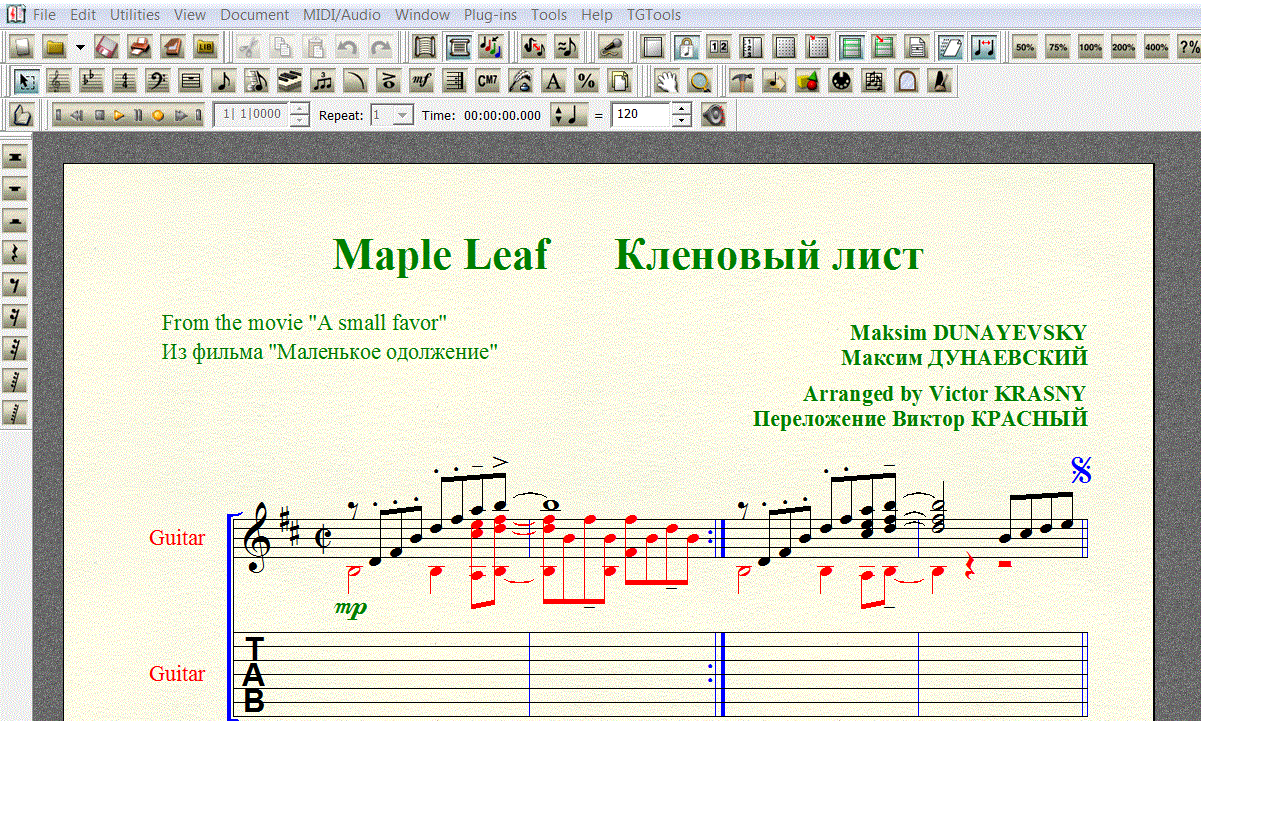Select the HyperScribe keyboard tool
1274x817 pixels.
point(288,81)
